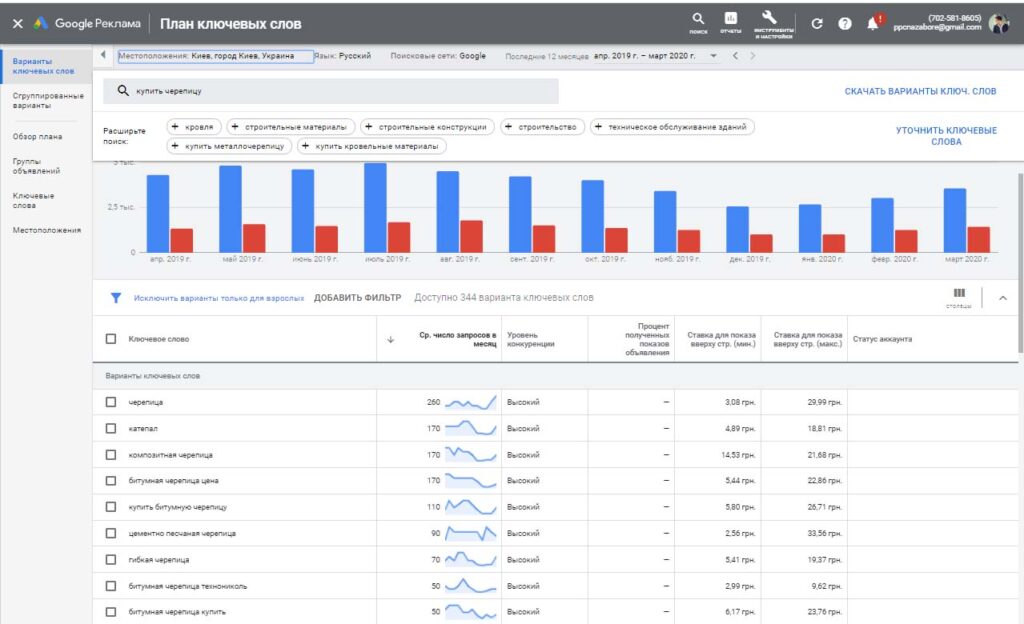
Task: Click 'СКАЧАТЬ ВАРИАНТЫ КЛЮЧ. СЛОВ' link
Action: 919,91
